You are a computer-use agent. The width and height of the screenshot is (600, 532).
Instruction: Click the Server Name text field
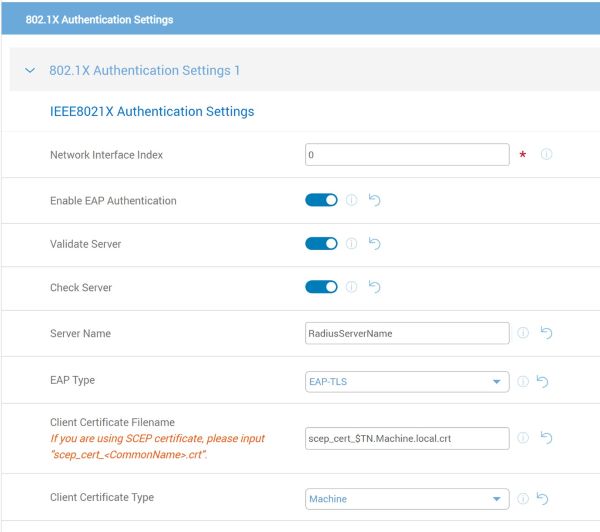pyautogui.click(x=407, y=333)
